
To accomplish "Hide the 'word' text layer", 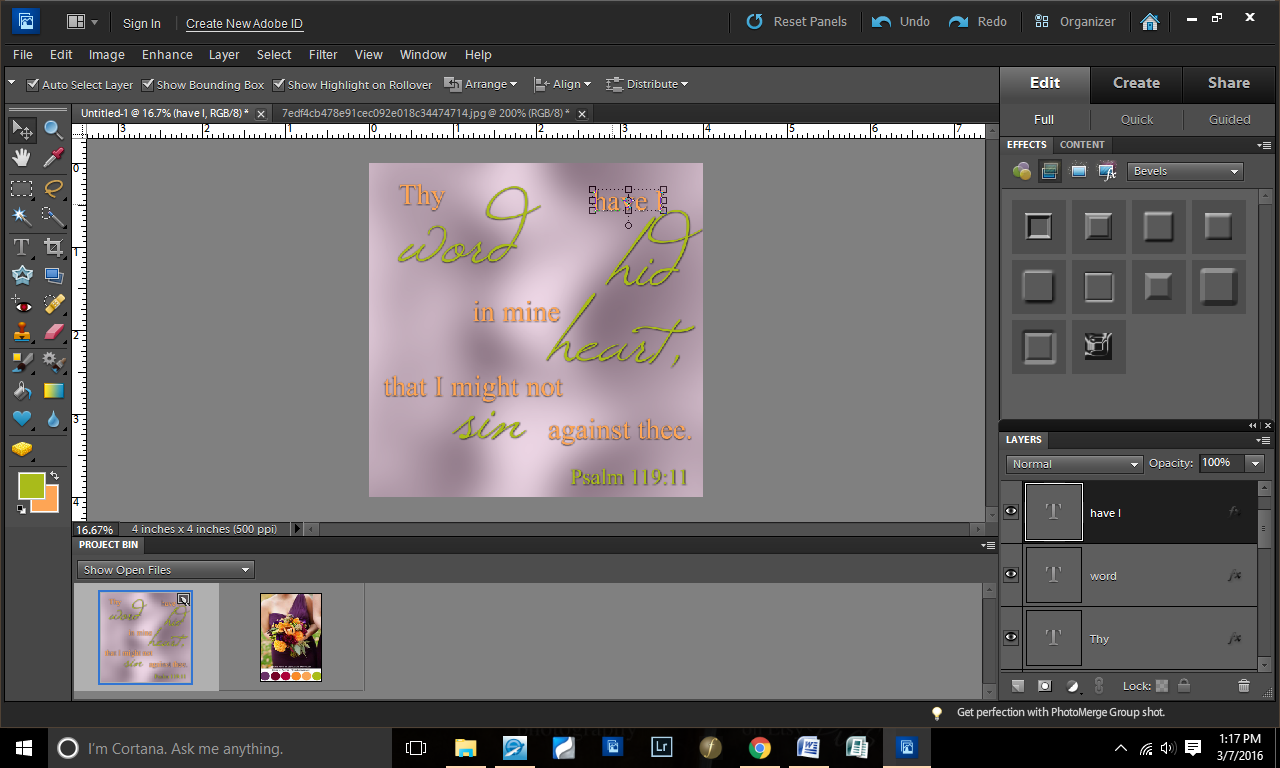I will pos(1011,575).
